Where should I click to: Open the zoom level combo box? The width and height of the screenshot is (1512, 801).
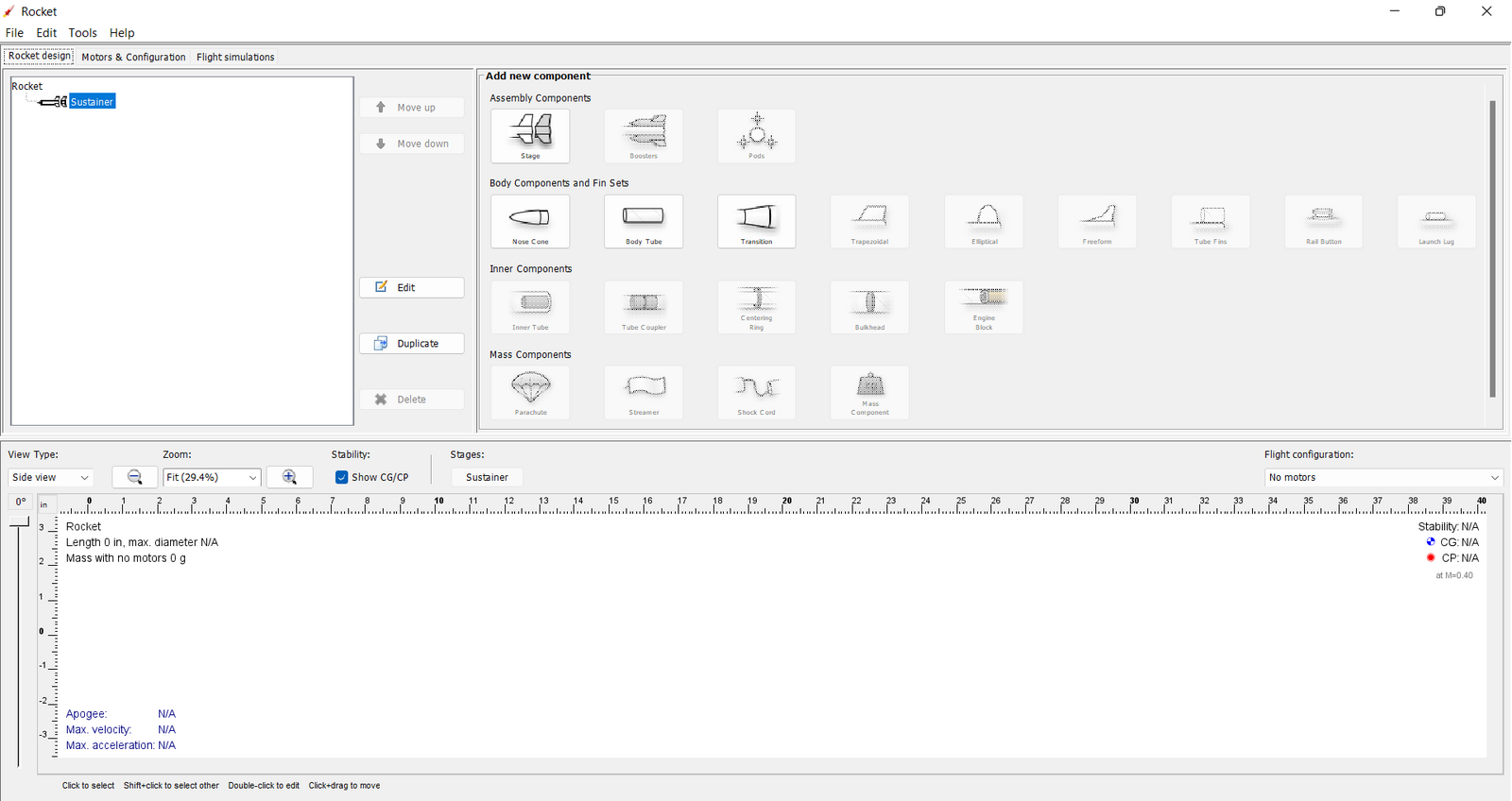click(212, 477)
